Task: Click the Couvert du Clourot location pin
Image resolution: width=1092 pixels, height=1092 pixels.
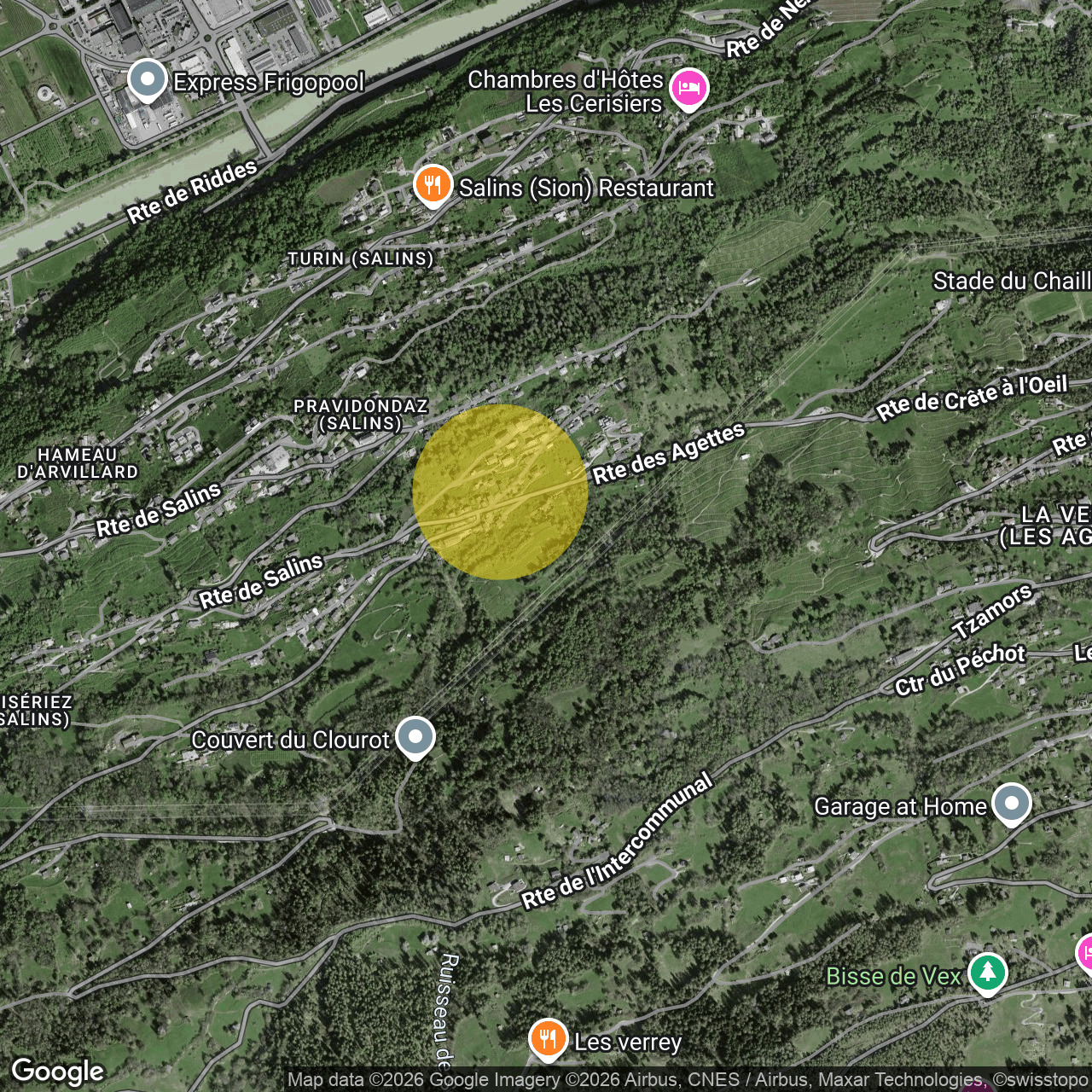Action: point(415,738)
